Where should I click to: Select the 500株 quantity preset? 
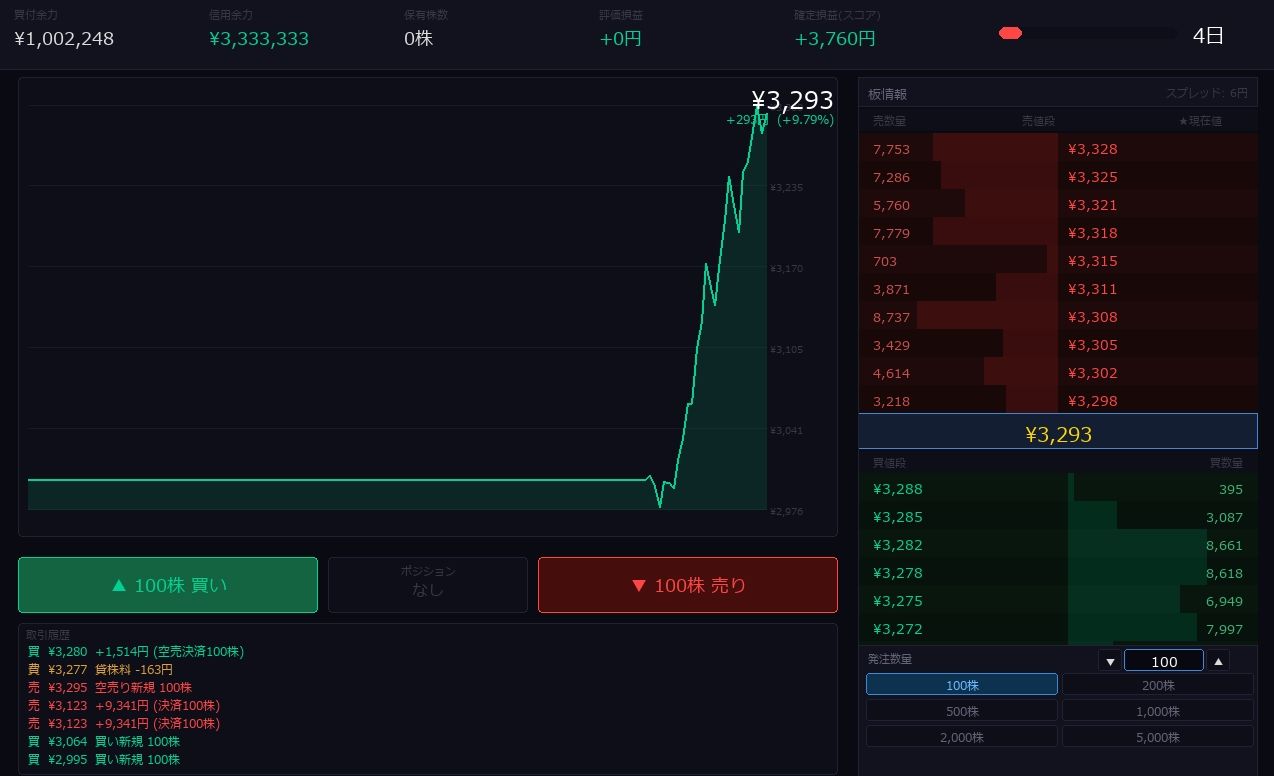pos(962,711)
